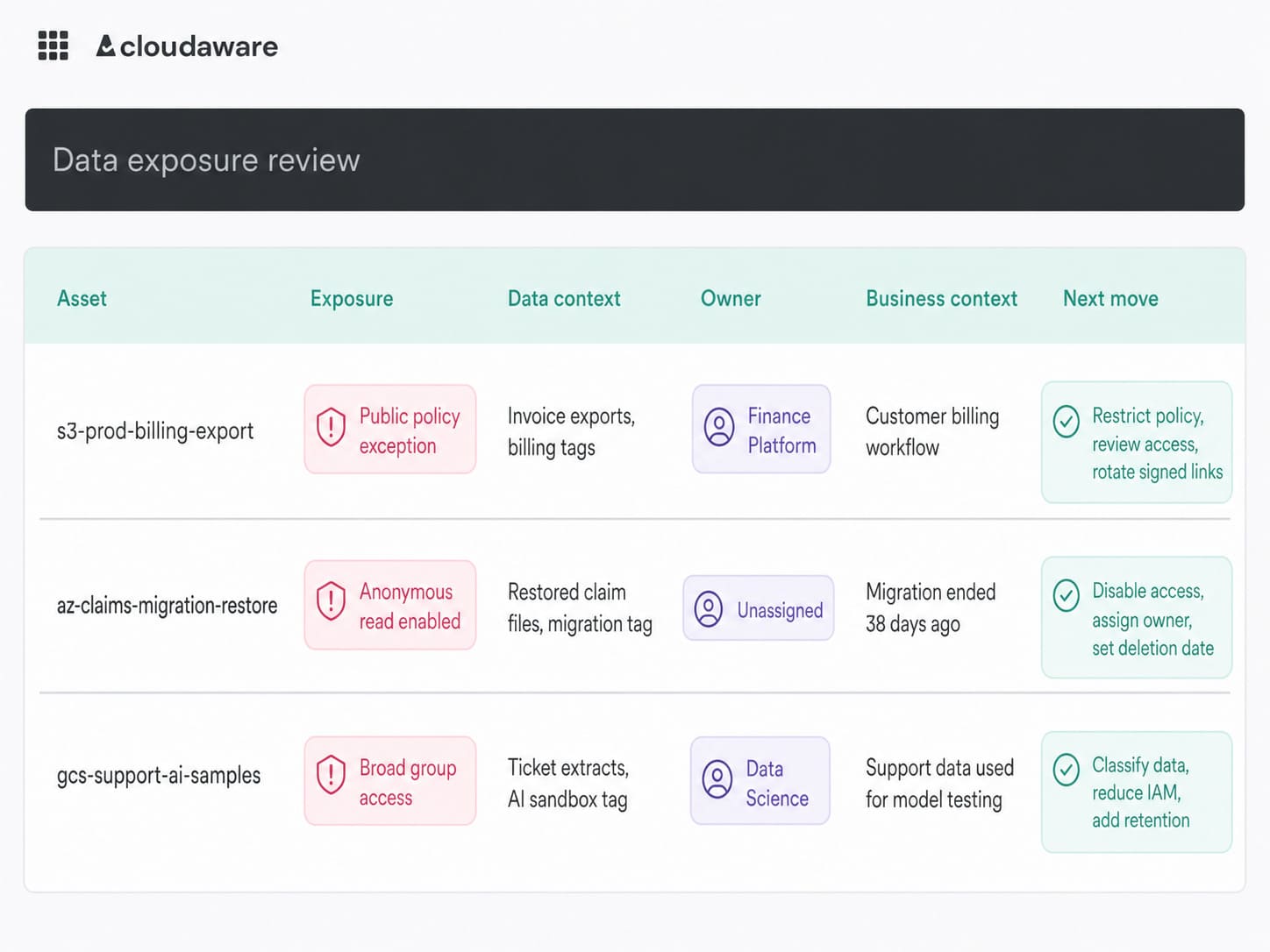
Task: Open the app grid launcher icon
Action: pos(53,46)
